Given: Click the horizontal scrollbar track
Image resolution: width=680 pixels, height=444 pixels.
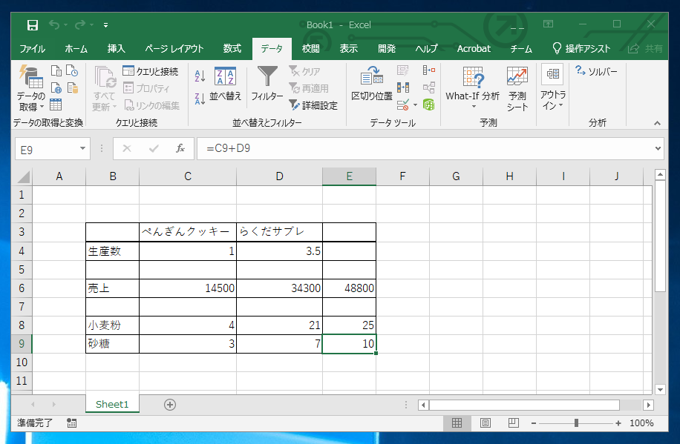Looking at the screenshot, I should coord(536,405).
